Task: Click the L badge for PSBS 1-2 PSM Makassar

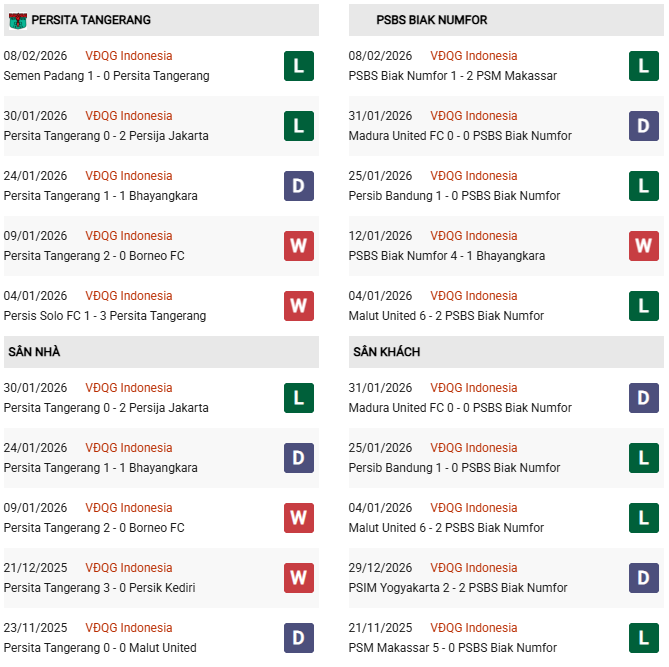Action: (643, 66)
